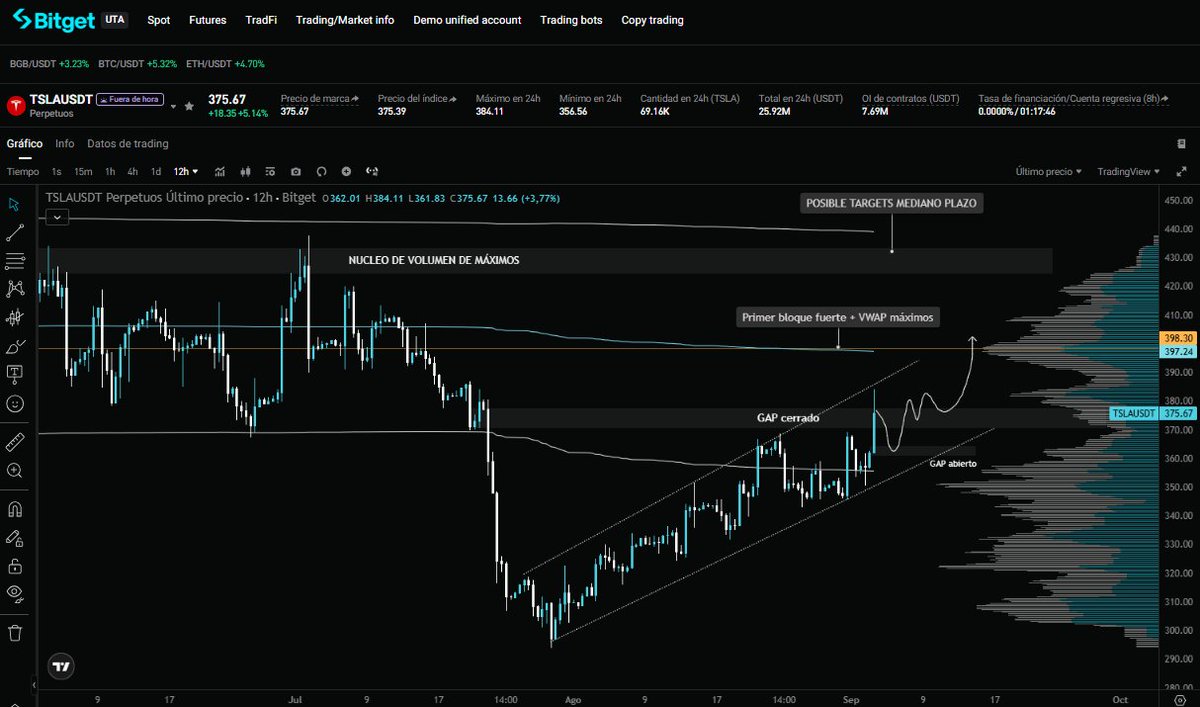The height and width of the screenshot is (707, 1200).
Task: Open the Último precio dropdown
Action: pos(1048,172)
